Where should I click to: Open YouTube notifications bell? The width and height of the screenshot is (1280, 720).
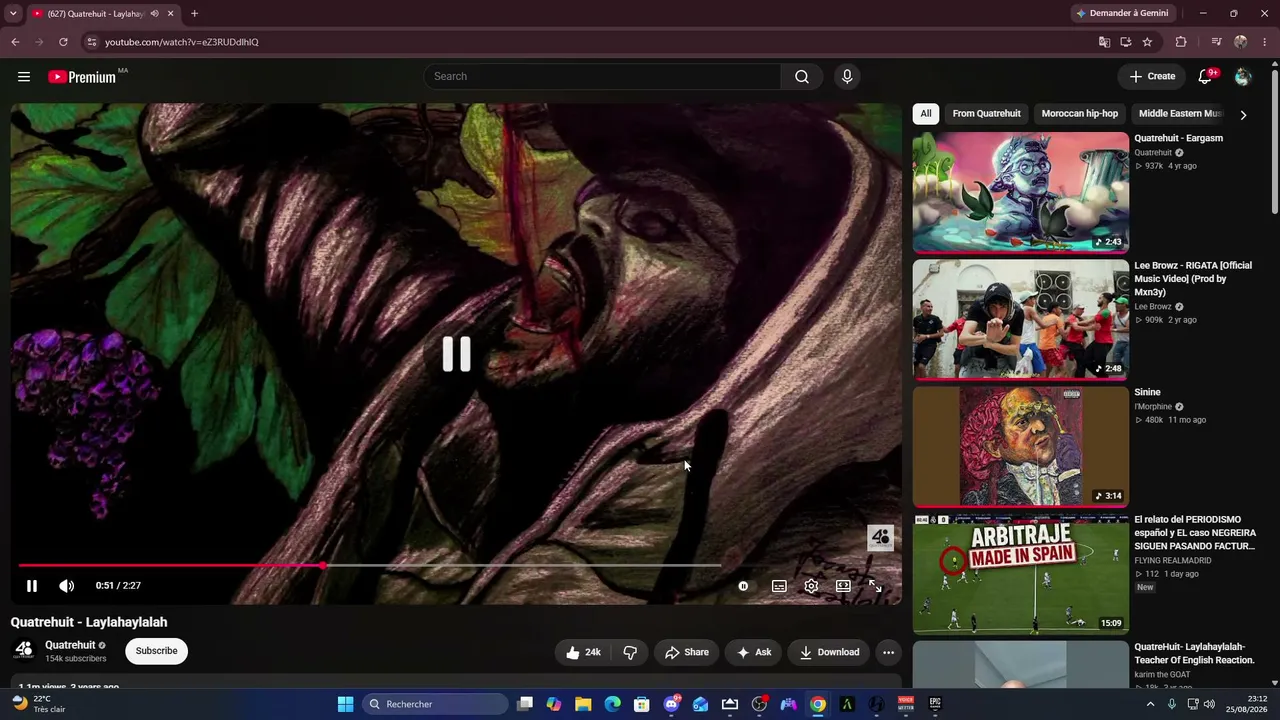(x=1206, y=77)
